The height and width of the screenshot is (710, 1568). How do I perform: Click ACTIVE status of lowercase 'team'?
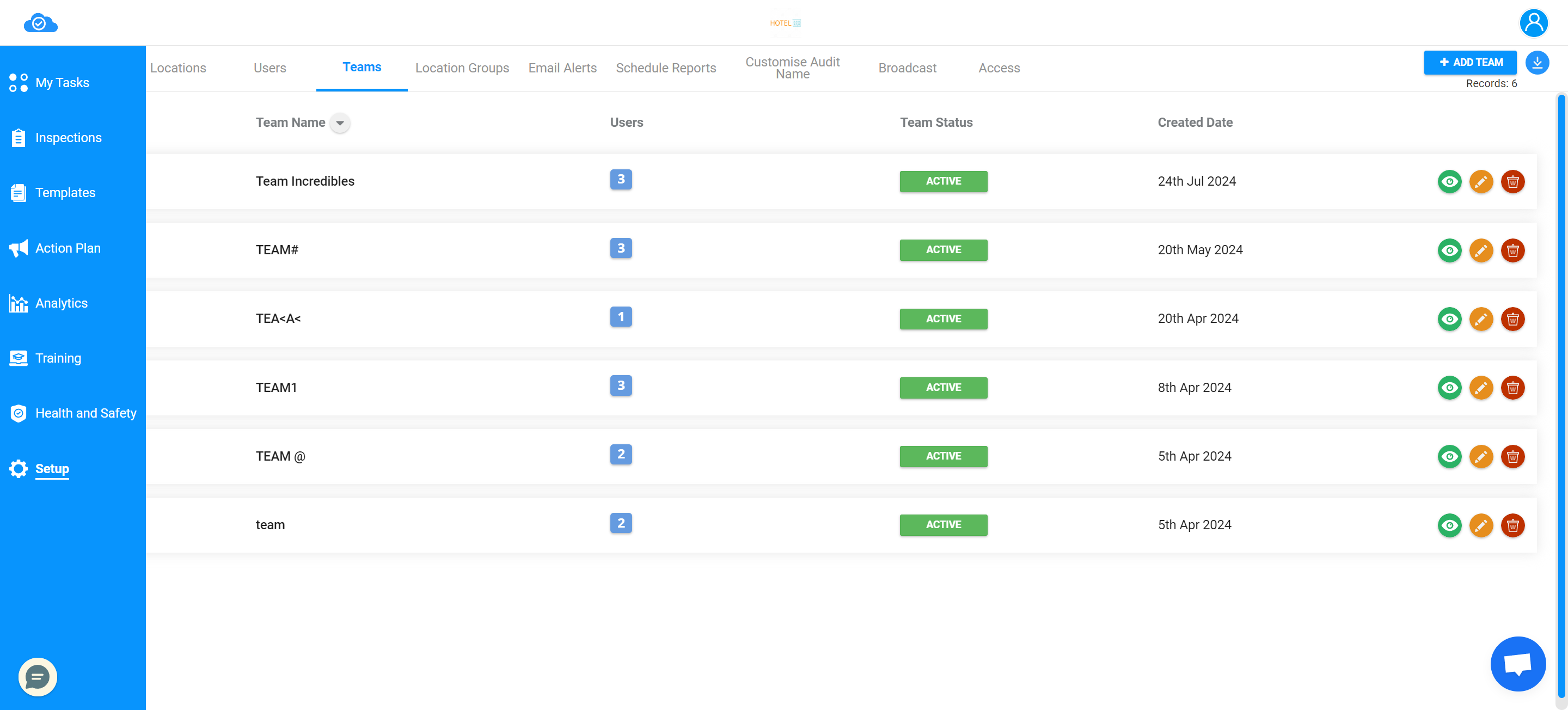[944, 525]
